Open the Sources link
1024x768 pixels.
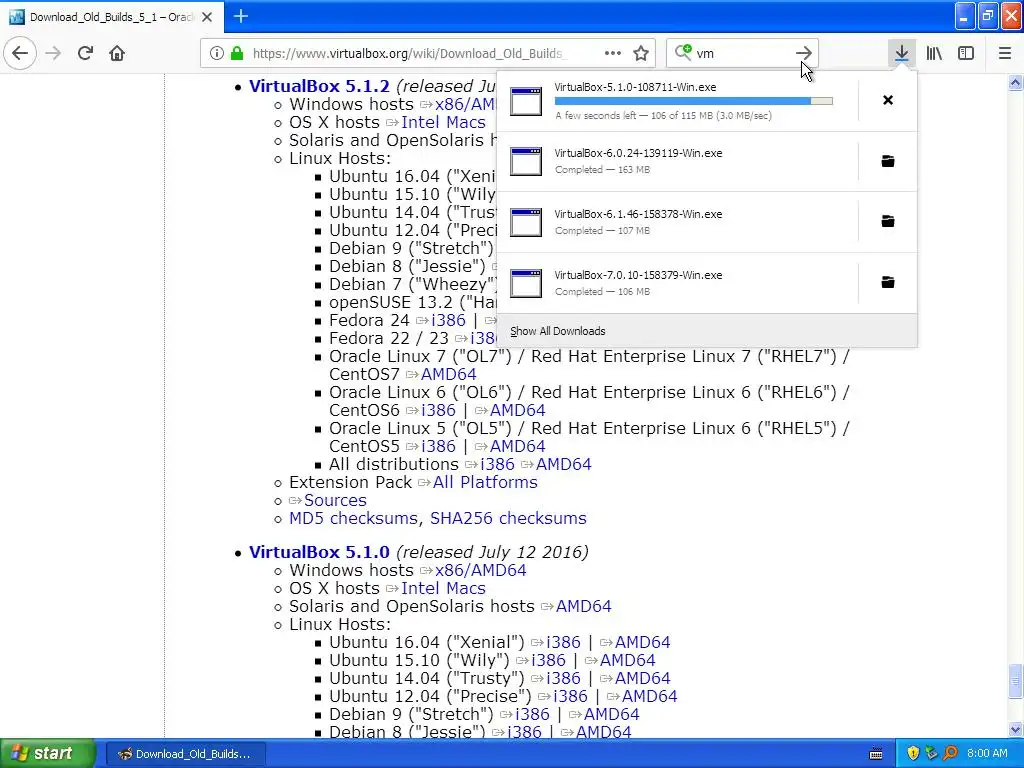[335, 500]
